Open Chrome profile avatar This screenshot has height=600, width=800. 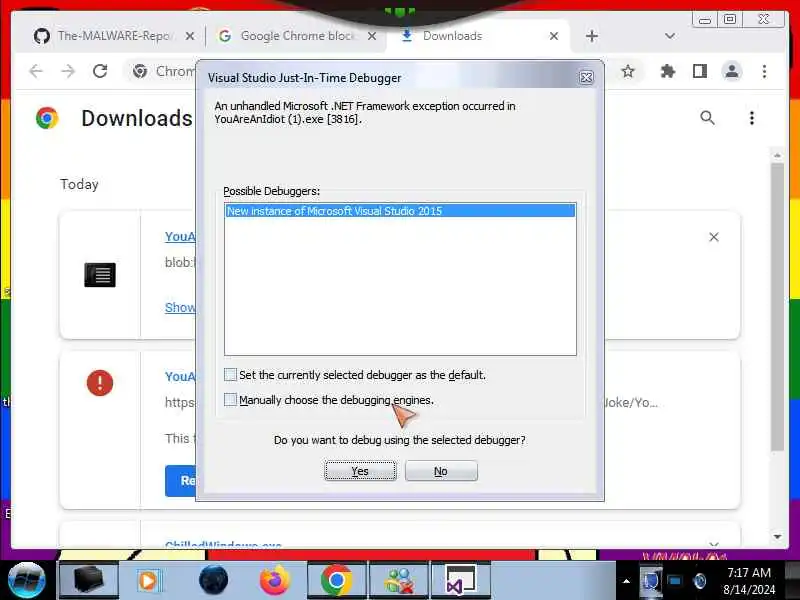(732, 71)
